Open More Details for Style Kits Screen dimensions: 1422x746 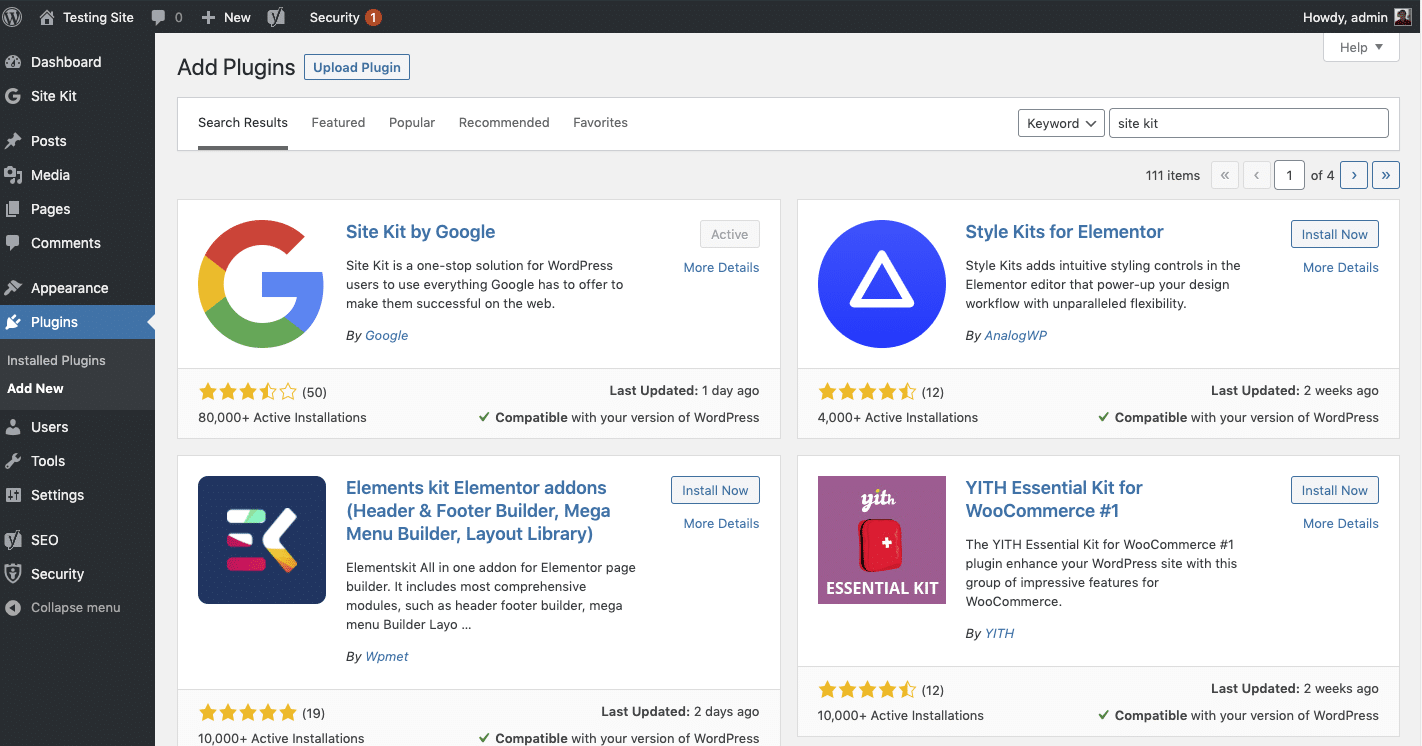pos(1341,267)
